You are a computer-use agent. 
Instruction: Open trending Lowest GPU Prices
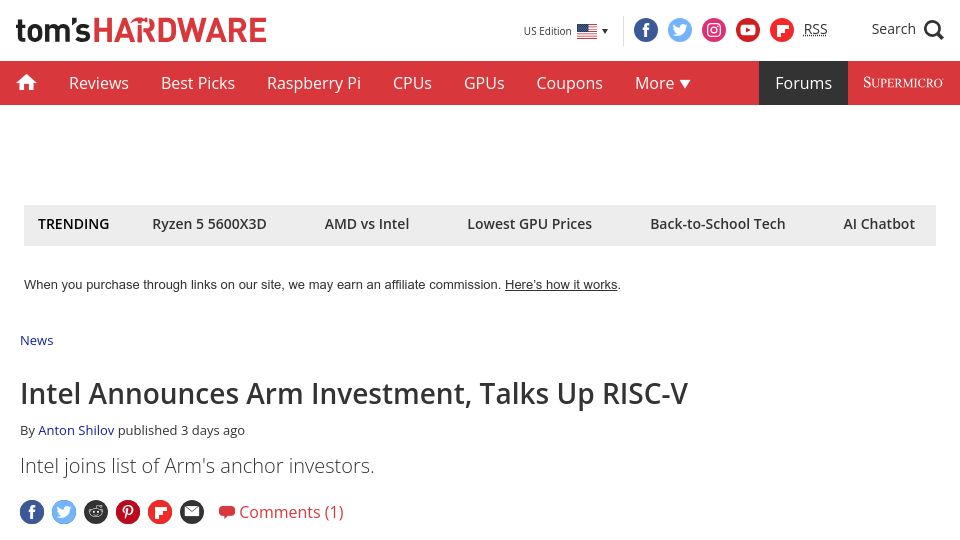(530, 224)
